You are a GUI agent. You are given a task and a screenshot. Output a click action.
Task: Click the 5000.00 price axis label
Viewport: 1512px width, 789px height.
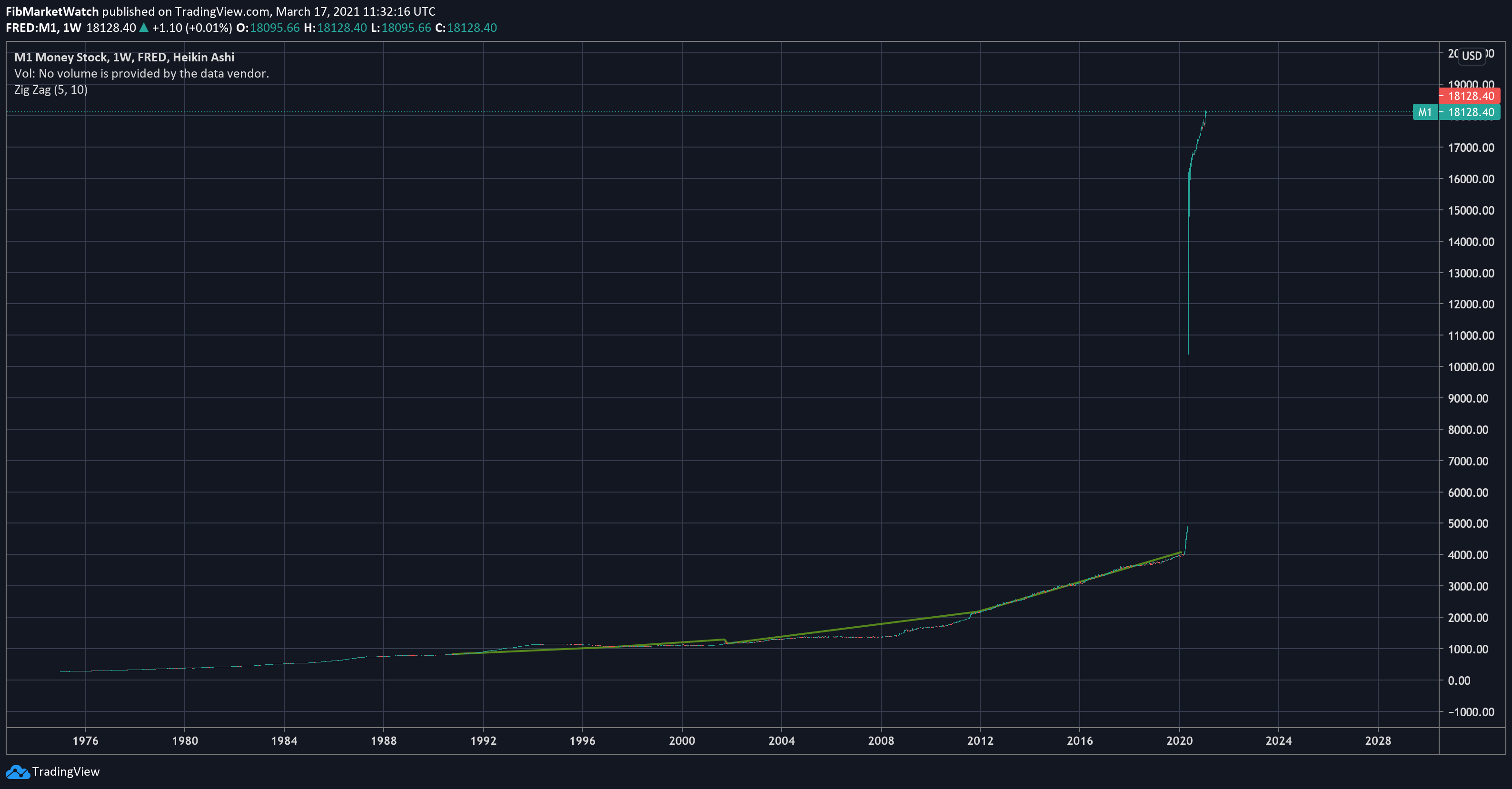[x=1468, y=523]
